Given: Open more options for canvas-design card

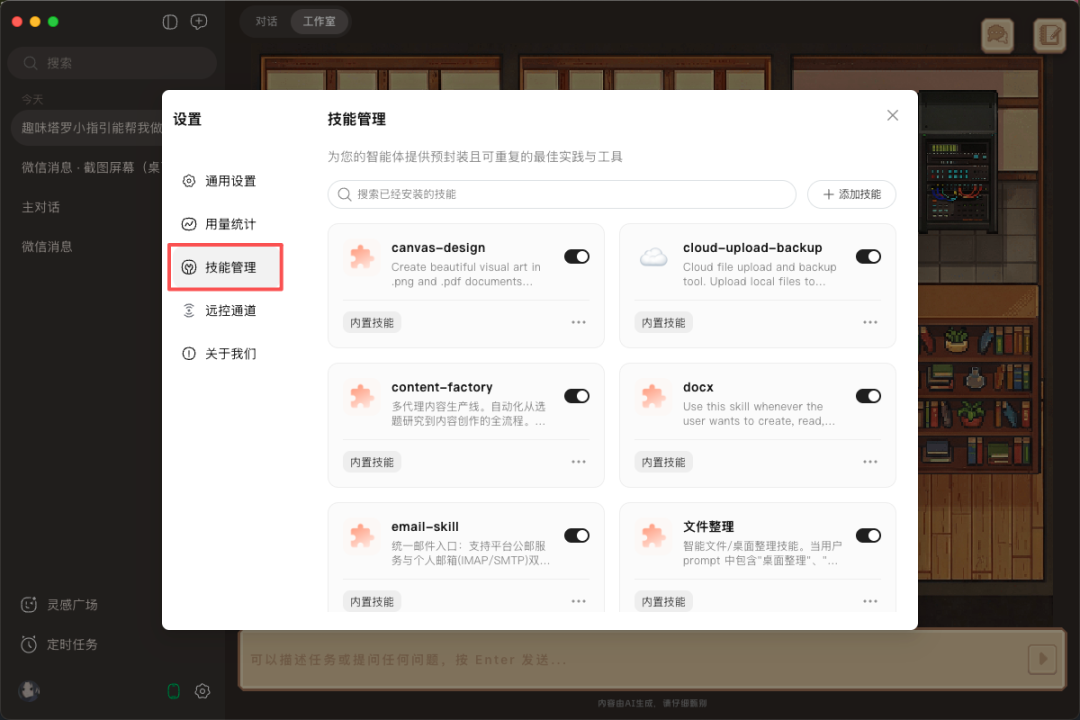Looking at the screenshot, I should pos(579,322).
